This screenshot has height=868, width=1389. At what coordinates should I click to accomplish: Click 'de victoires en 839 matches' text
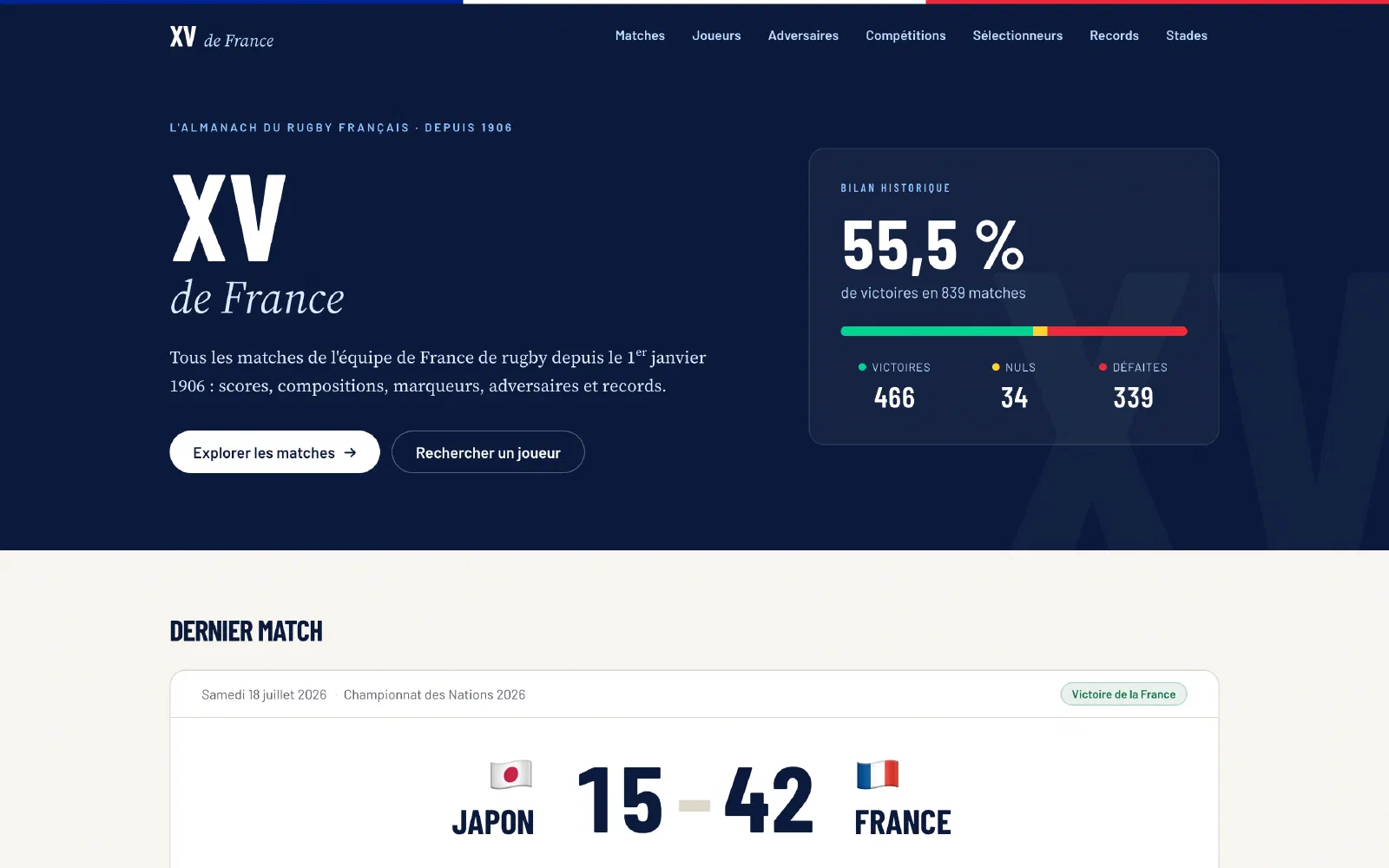(x=933, y=293)
